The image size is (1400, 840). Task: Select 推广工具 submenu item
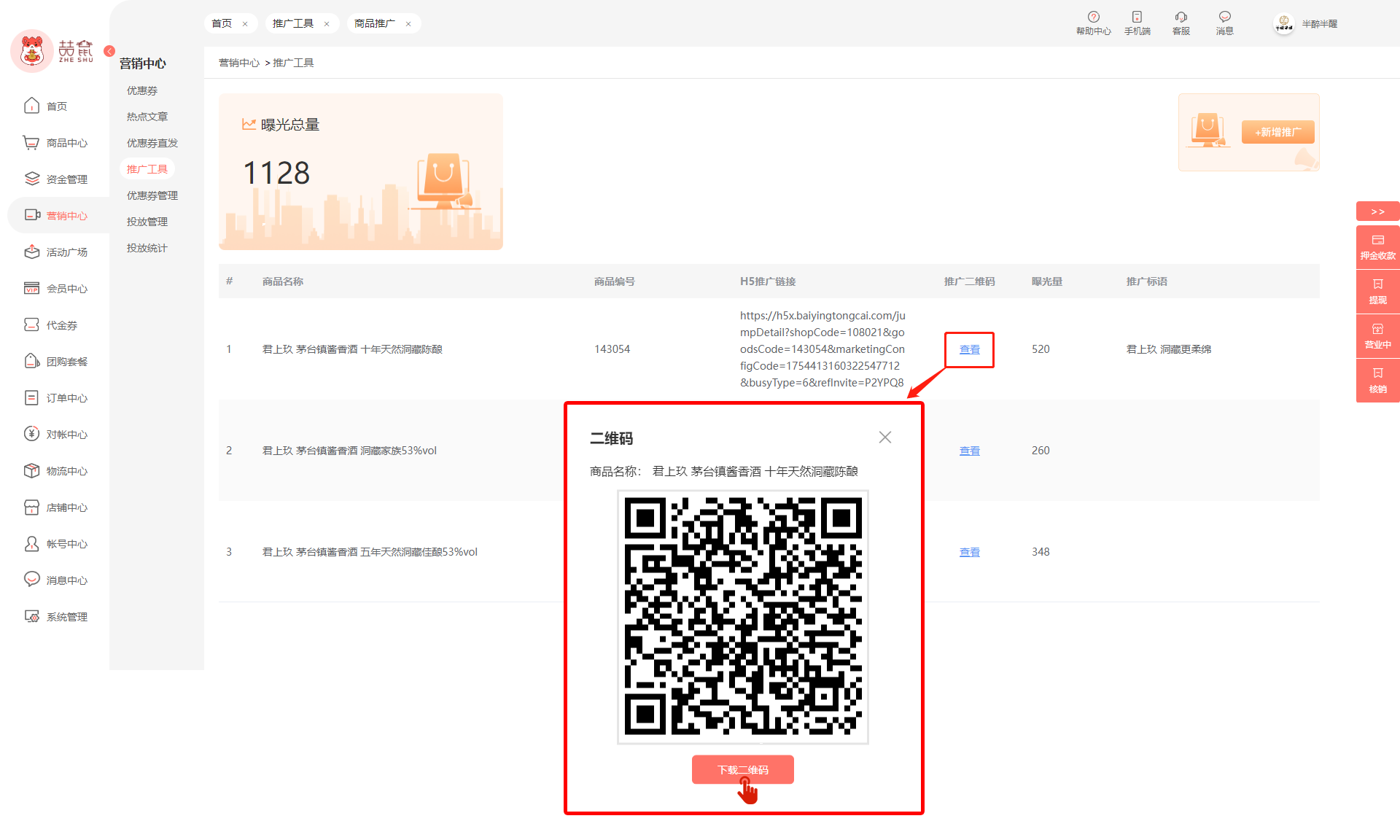147,169
